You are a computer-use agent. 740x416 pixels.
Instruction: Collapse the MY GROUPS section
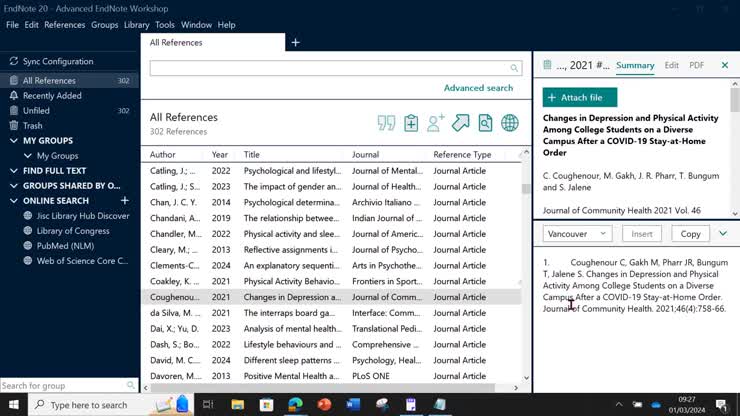(14, 141)
